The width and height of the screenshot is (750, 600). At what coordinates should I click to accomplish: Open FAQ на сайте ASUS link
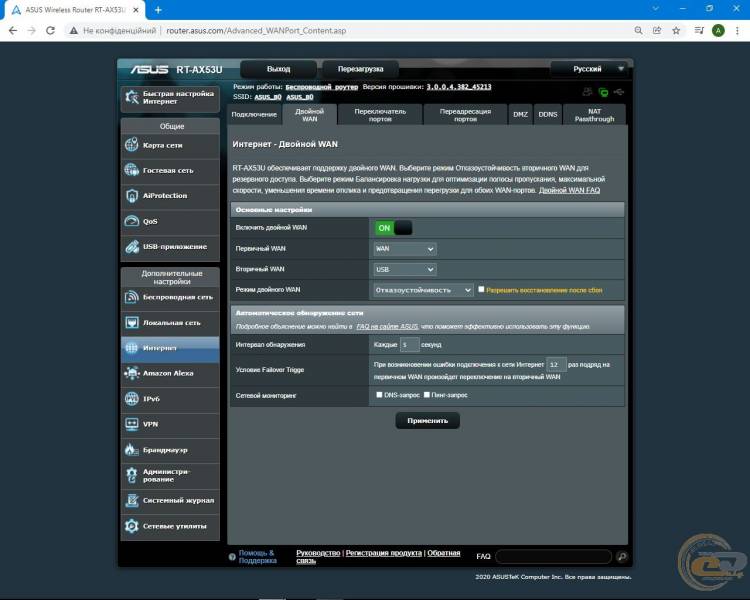point(387,326)
